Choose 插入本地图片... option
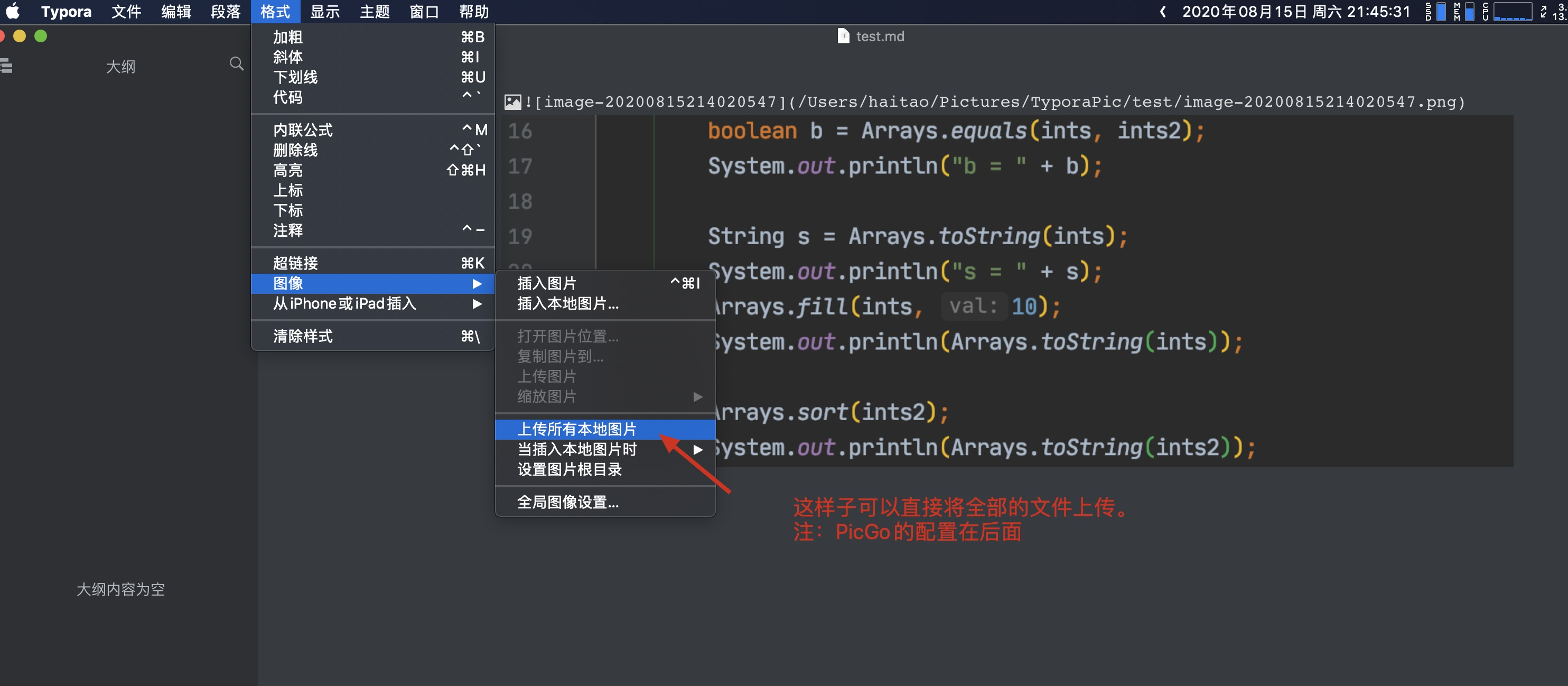The image size is (1568, 686). click(x=567, y=303)
